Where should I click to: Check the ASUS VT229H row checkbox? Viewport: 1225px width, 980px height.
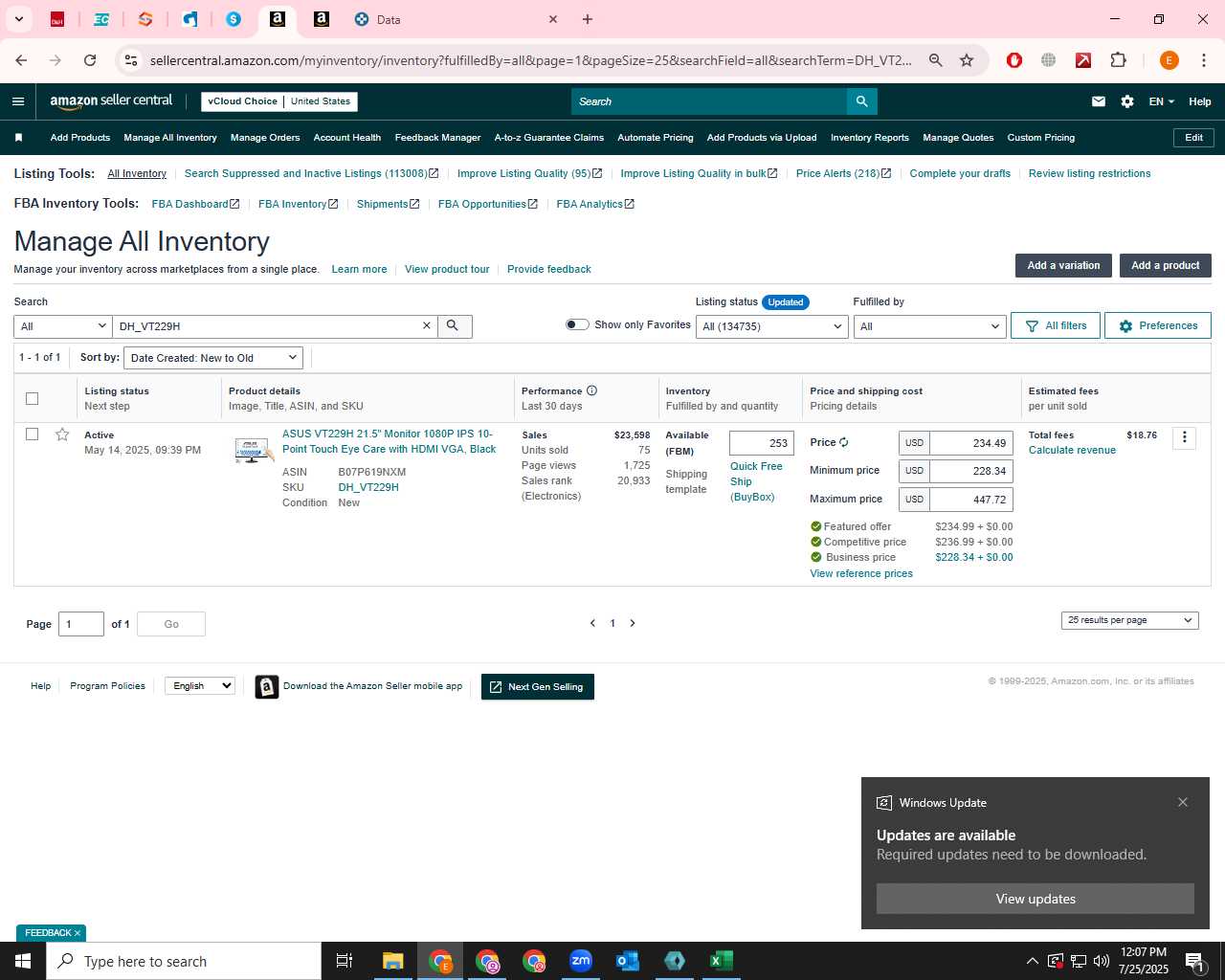[32, 434]
